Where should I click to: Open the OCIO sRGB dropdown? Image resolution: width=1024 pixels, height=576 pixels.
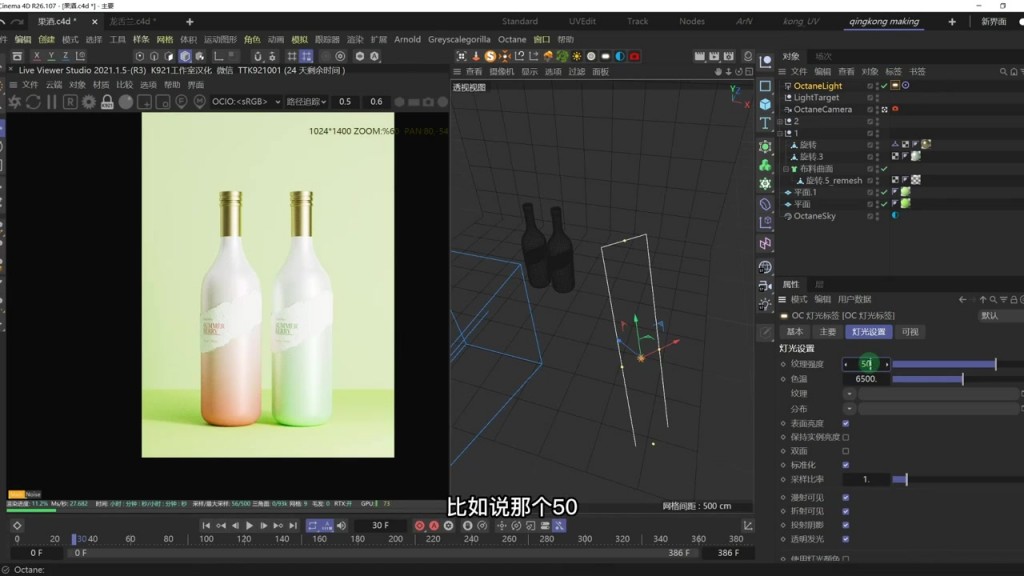tap(246, 101)
